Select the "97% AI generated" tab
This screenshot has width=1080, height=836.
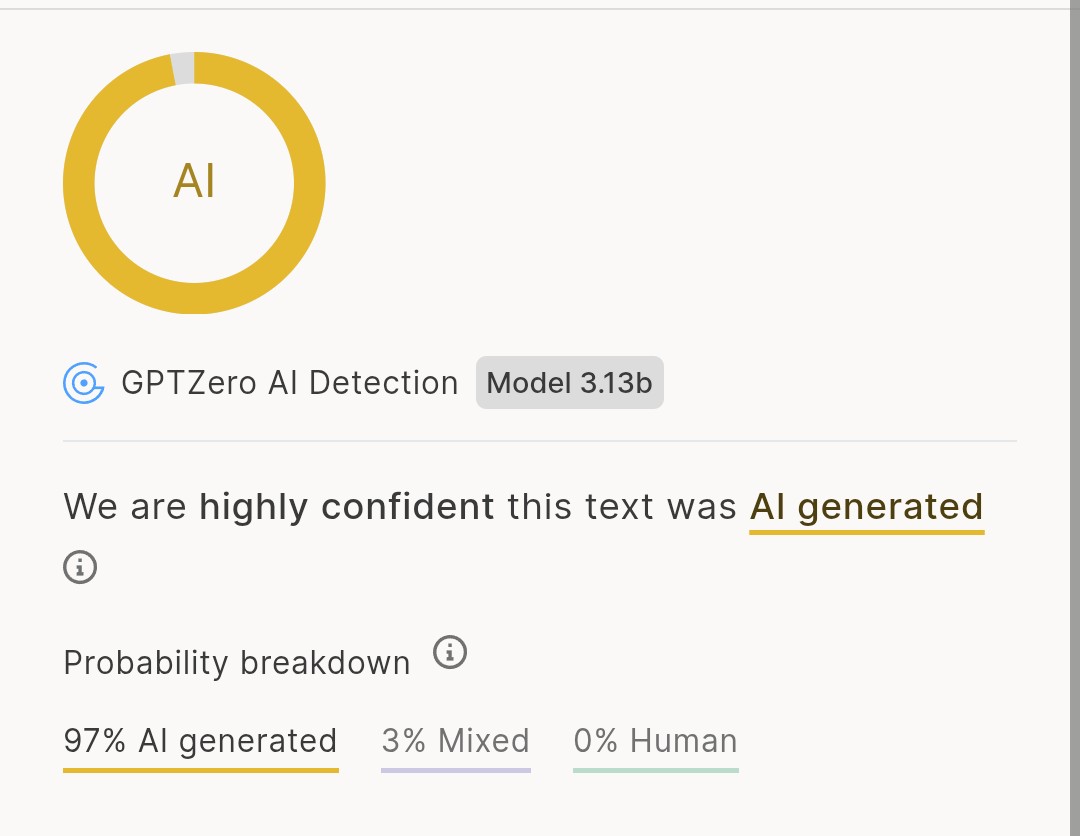[200, 741]
